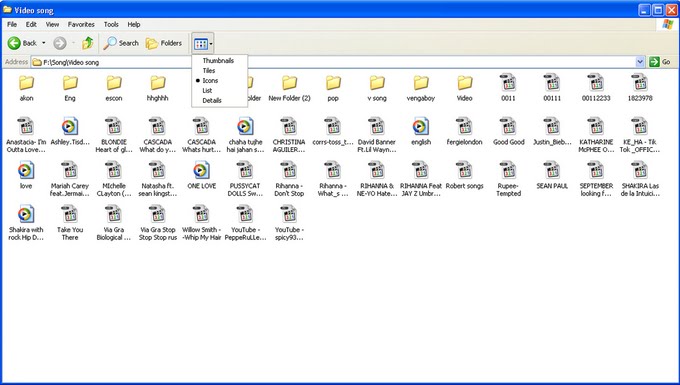Screen dimensions: 680x385
Task: Select the BLONDIE Heart of gl... file
Action: 114,135
